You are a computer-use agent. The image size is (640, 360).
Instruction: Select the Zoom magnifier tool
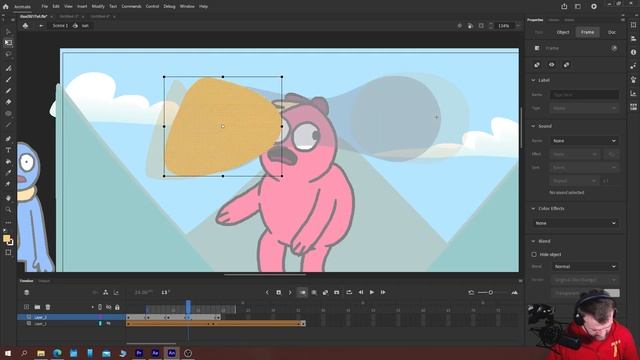(x=8, y=209)
